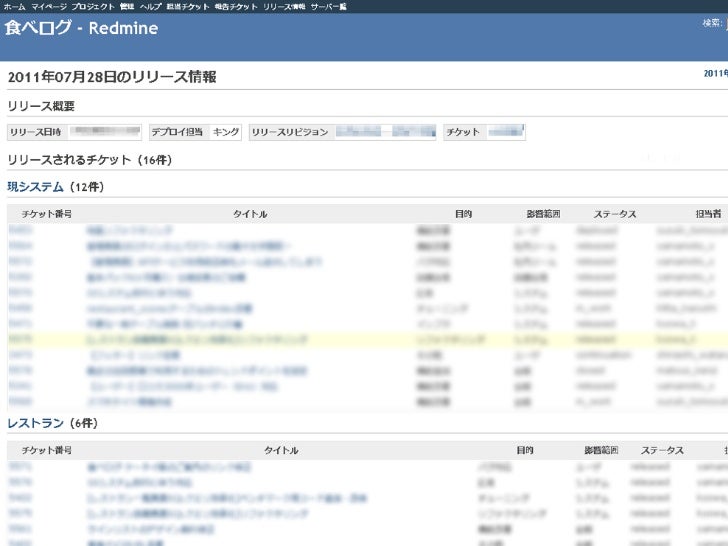Click the チケット label in release summary
728x546 pixels.
462,132
